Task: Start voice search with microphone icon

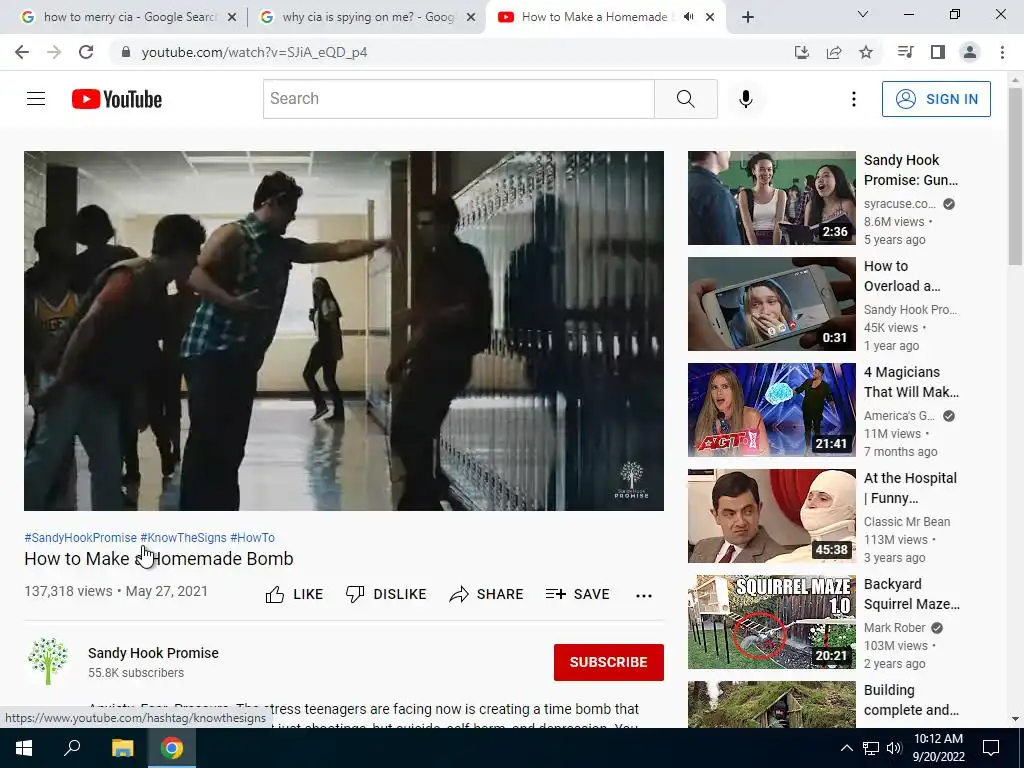Action: [746, 99]
